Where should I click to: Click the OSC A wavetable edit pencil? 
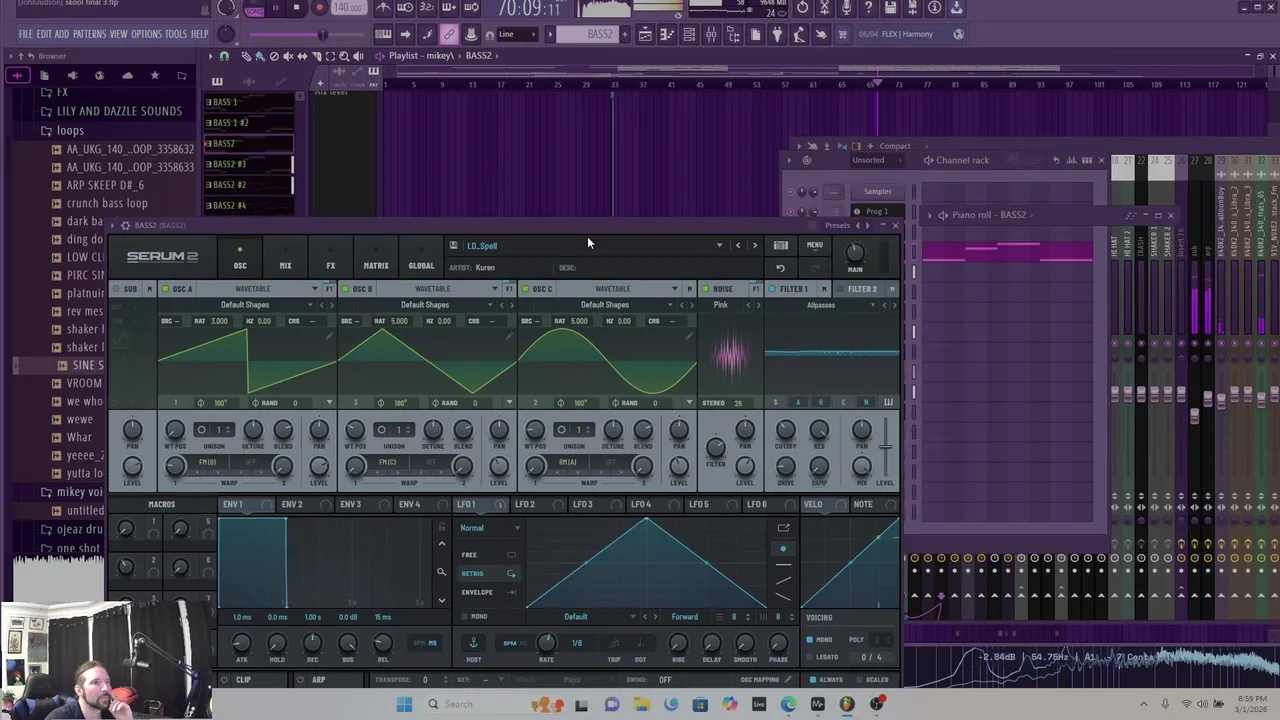tap(329, 336)
